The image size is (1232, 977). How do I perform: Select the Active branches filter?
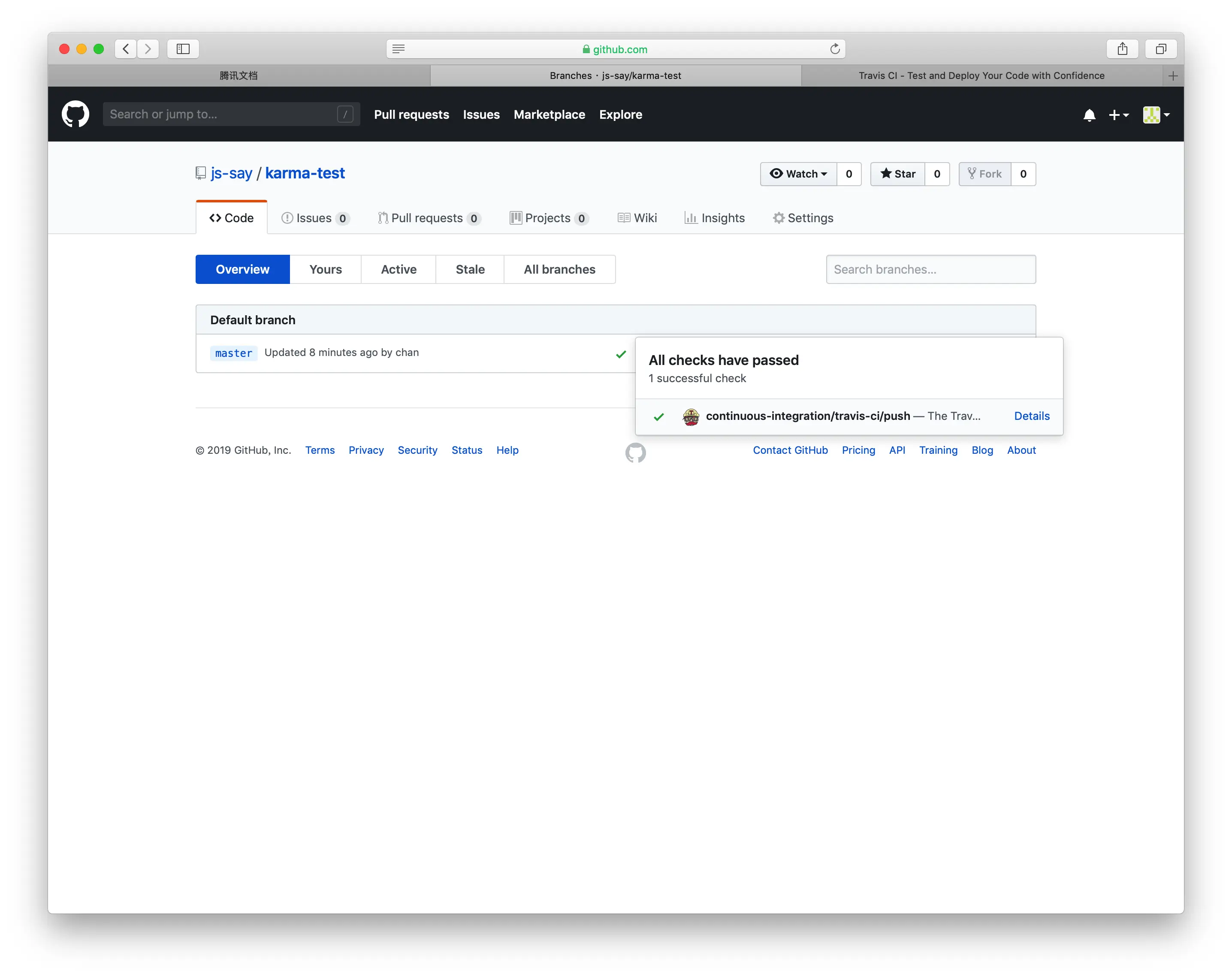point(399,269)
